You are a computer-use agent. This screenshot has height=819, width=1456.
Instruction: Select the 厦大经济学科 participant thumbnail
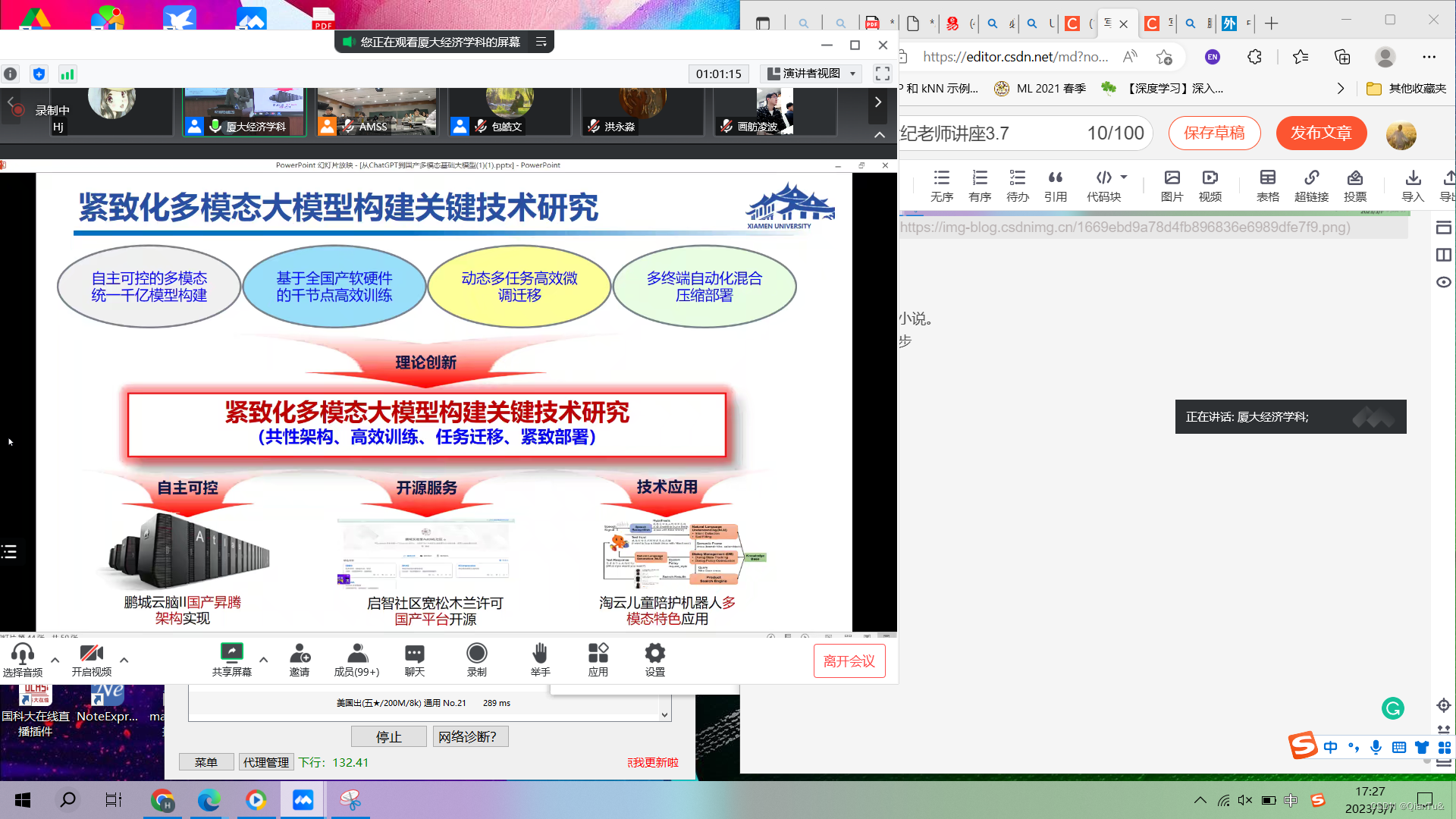coord(244,111)
